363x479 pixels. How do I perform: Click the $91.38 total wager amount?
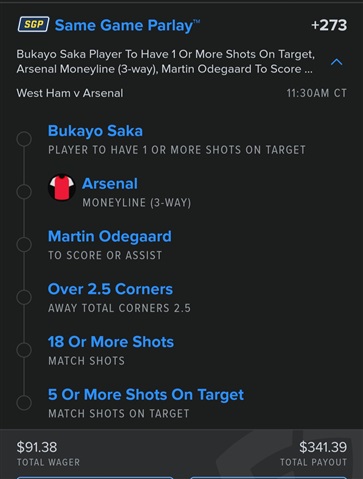coord(37,447)
